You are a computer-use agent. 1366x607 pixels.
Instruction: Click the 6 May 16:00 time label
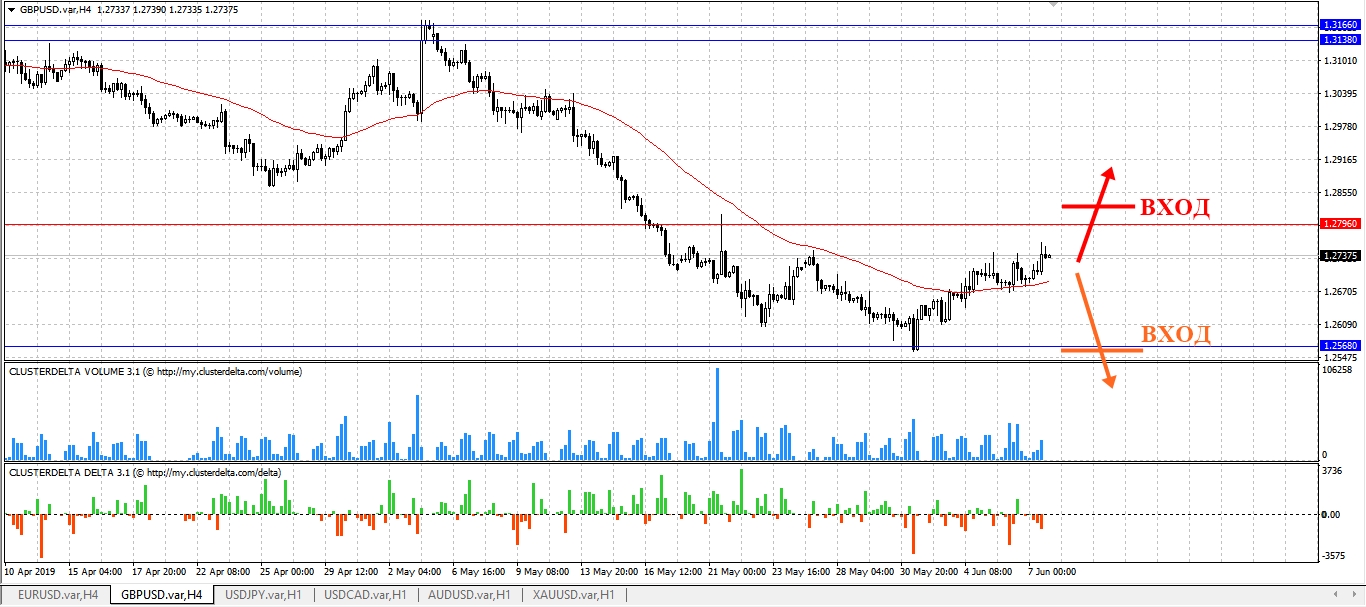click(x=481, y=571)
